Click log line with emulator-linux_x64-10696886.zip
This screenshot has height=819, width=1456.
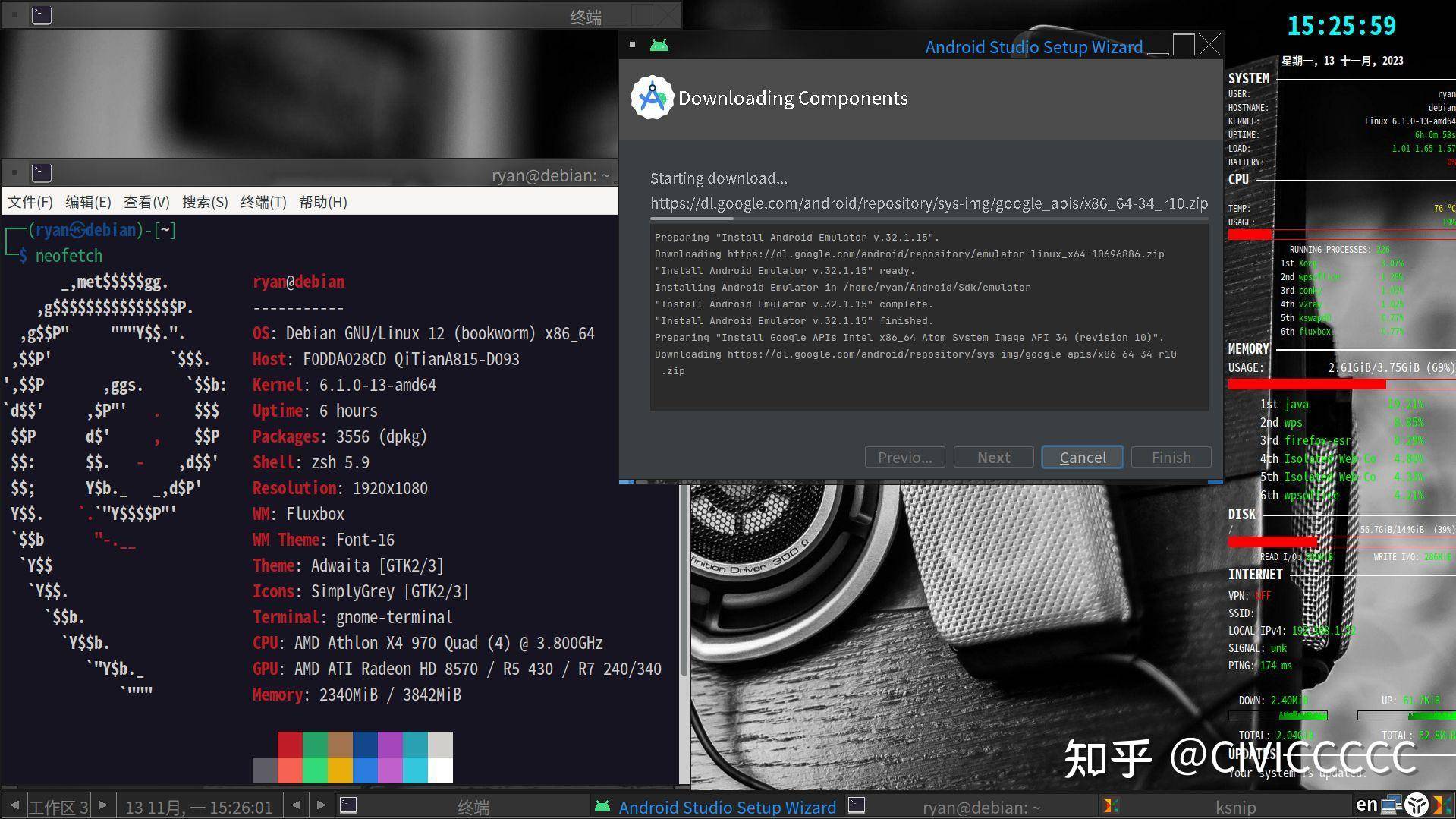pyautogui.click(x=909, y=254)
